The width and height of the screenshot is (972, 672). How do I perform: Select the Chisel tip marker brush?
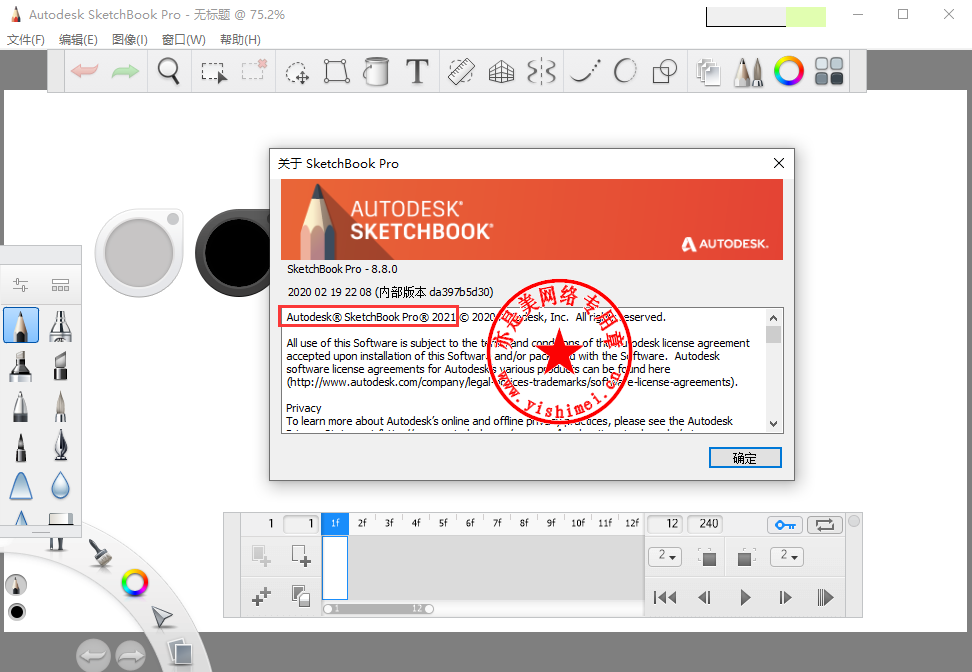[60, 366]
